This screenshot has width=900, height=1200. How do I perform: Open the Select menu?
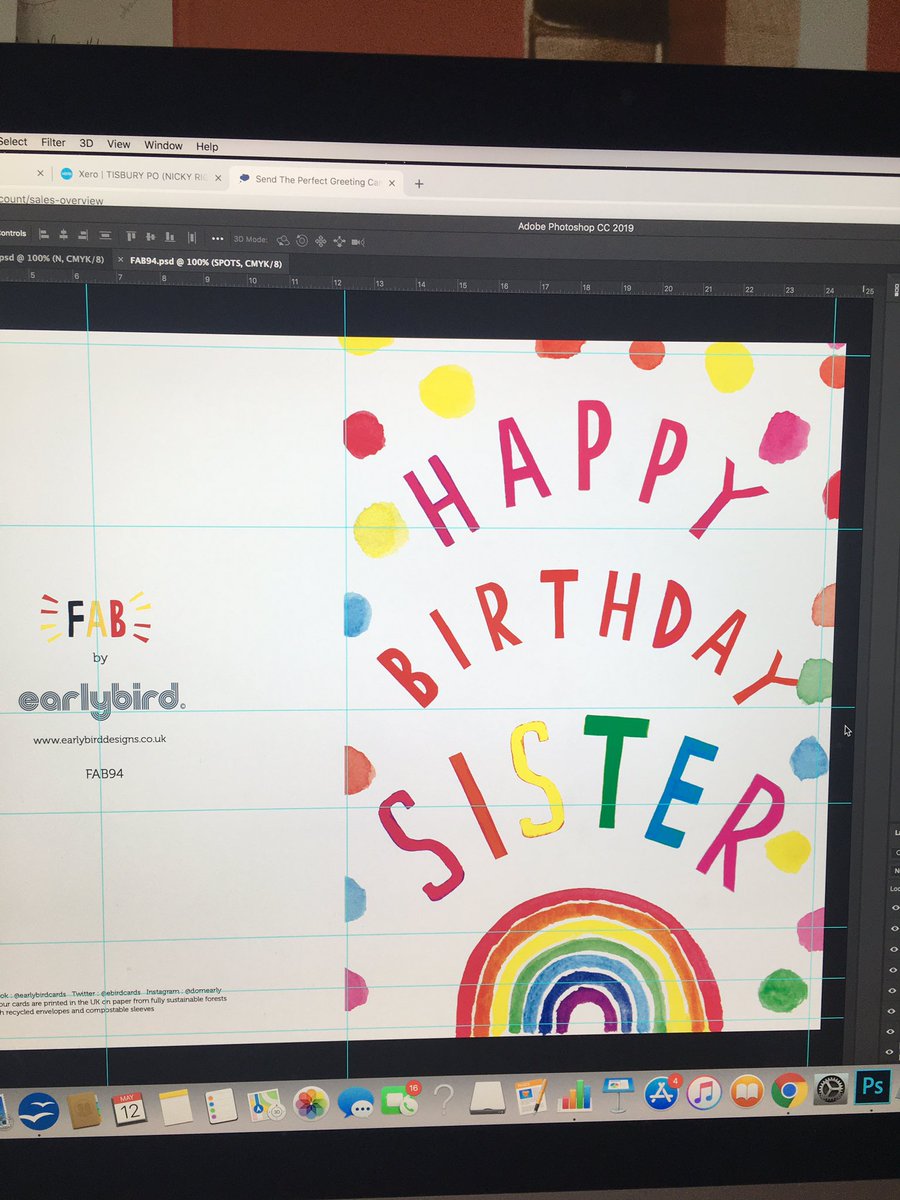[13, 142]
